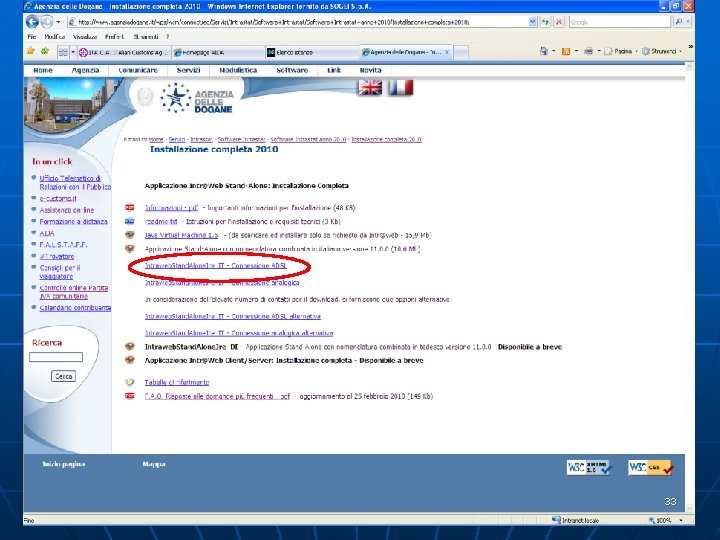Viewport: 720px width, 540px height.
Task: Click the Google search box
Action: coord(620,22)
